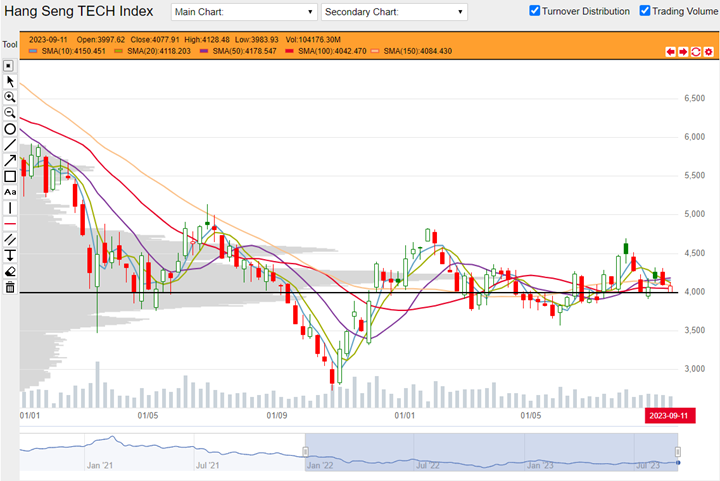
Task: Click the red 2023-09-11 date label
Action: click(x=669, y=416)
